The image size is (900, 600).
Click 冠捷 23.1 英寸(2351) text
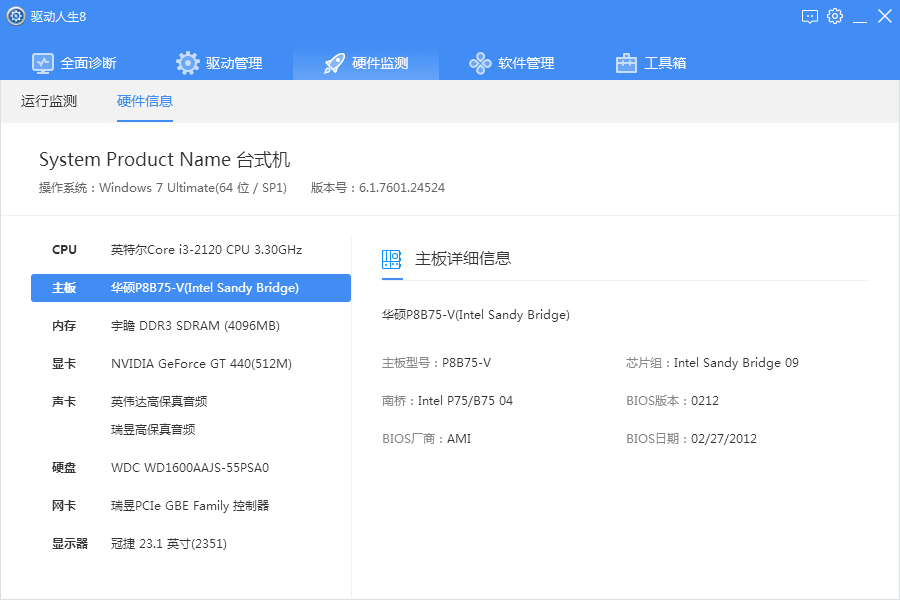click(x=169, y=543)
